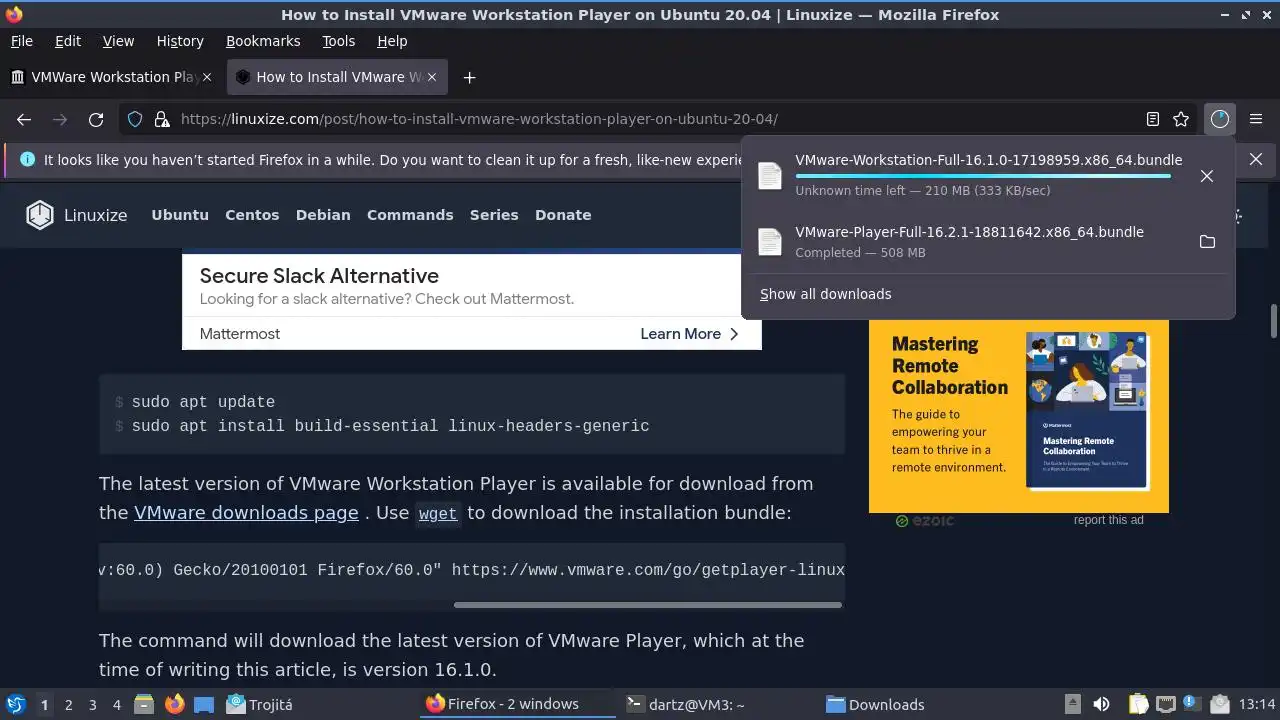Open Trojitá mail from the panel
The height and width of the screenshot is (720, 1280).
[x=259, y=704]
